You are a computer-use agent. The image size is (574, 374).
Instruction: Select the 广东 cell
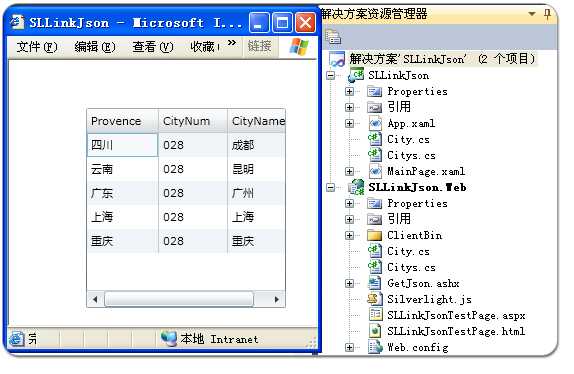pos(123,193)
